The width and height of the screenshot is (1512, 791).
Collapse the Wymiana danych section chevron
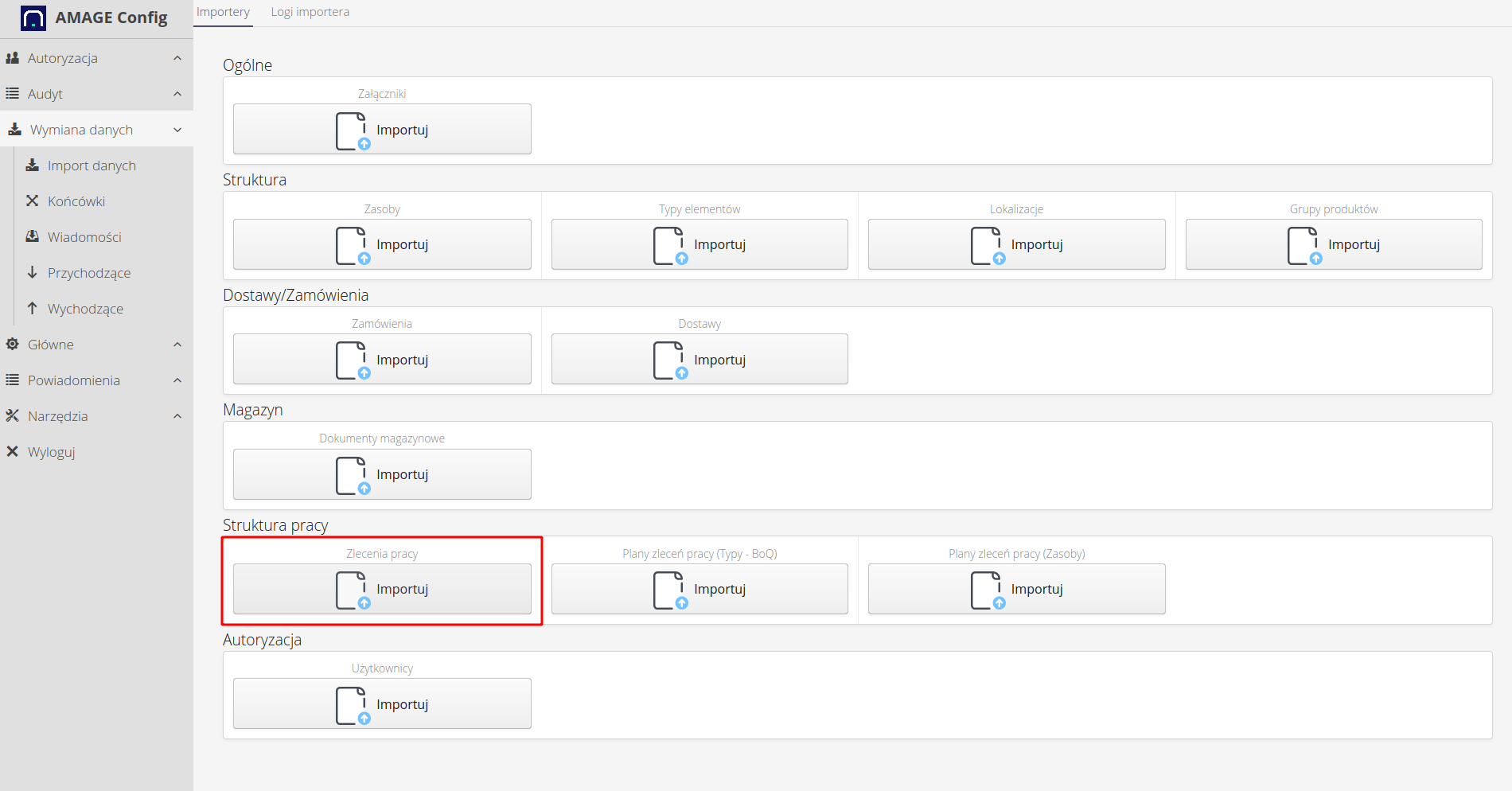click(177, 130)
